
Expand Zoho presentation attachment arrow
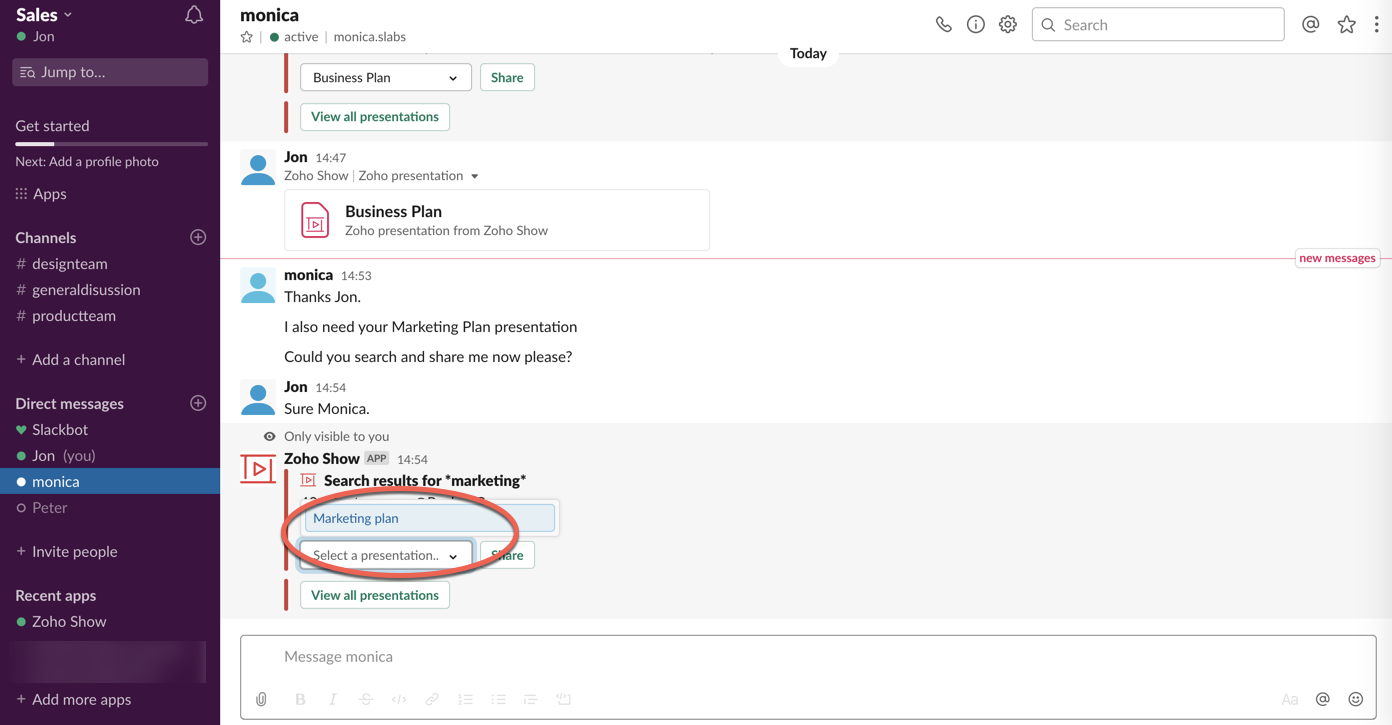click(x=475, y=176)
